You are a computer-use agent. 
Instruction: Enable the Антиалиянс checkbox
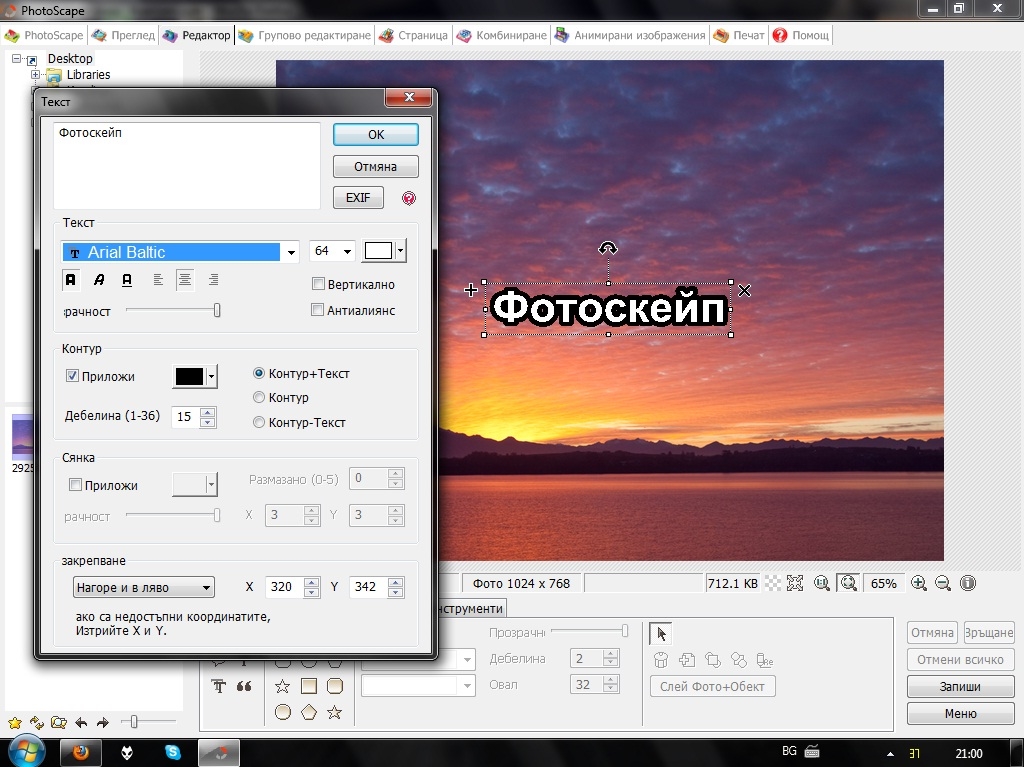tap(317, 310)
